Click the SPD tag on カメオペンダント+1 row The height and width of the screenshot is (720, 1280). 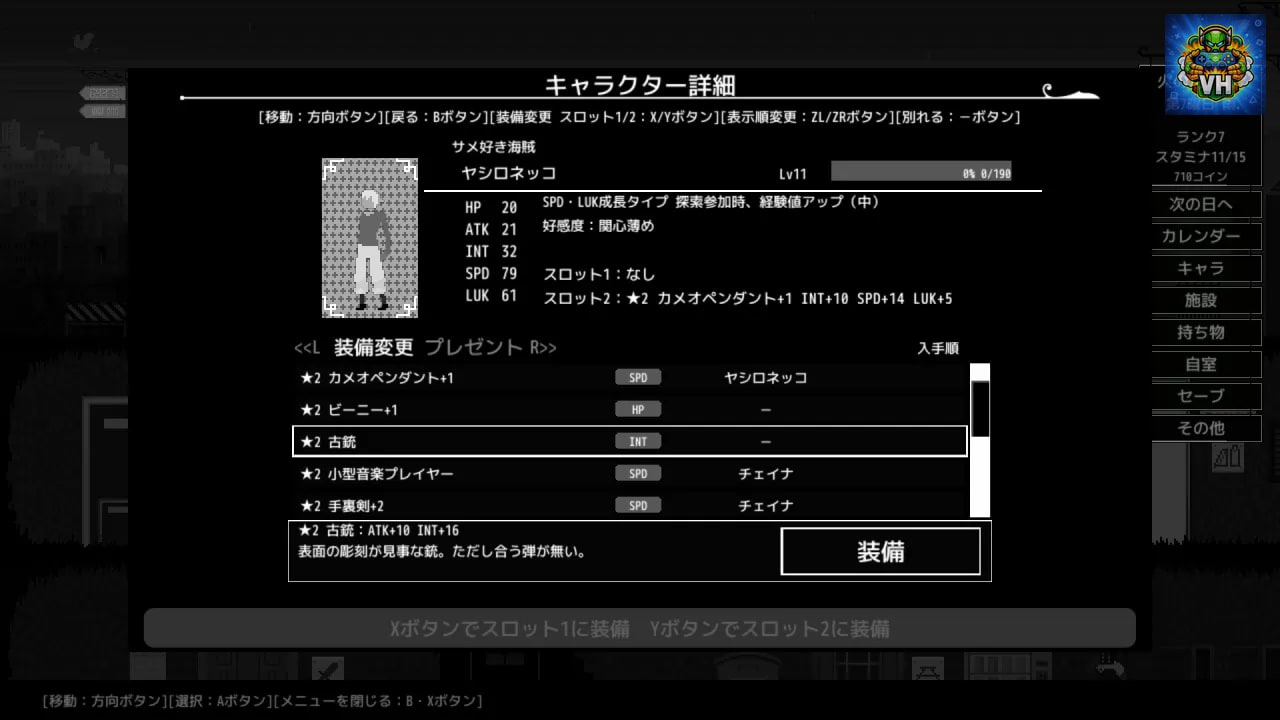638,378
